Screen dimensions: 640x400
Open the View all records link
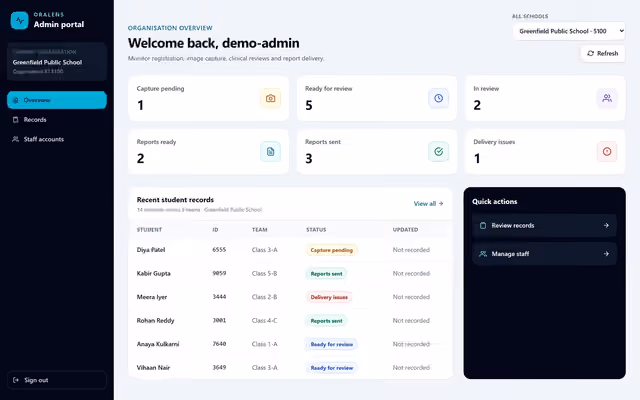(428, 203)
